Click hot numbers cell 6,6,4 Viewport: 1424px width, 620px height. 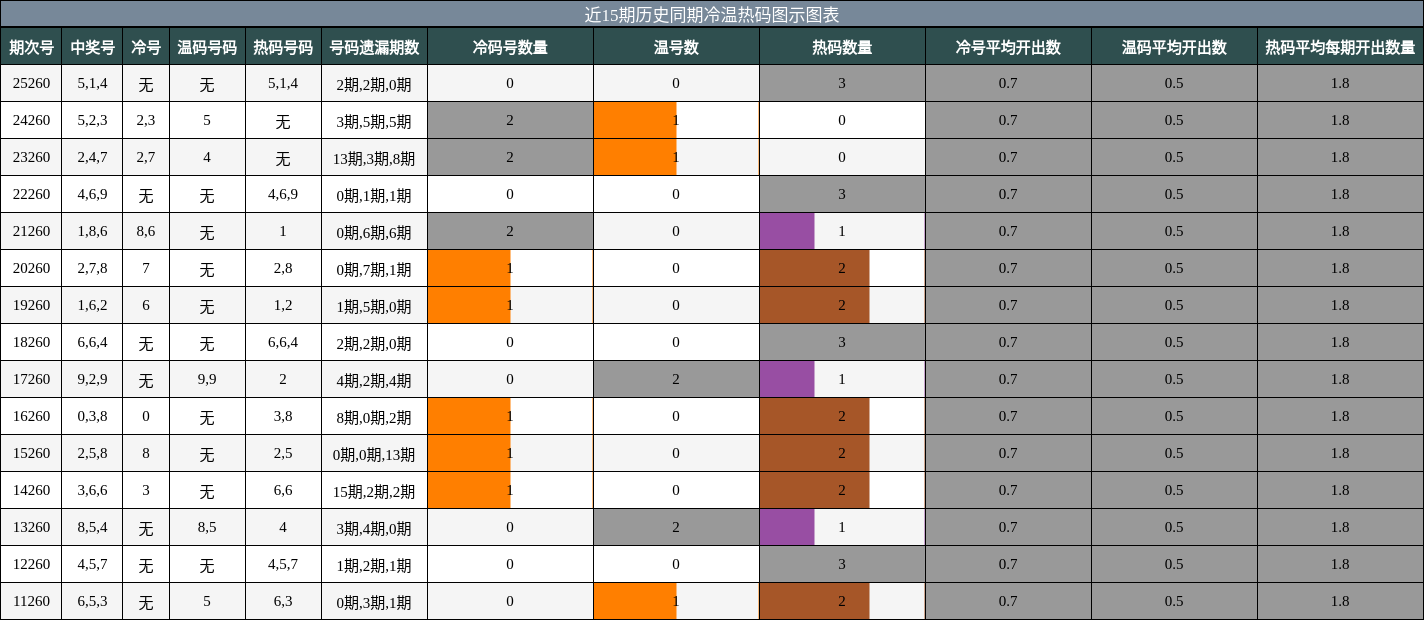pos(283,343)
